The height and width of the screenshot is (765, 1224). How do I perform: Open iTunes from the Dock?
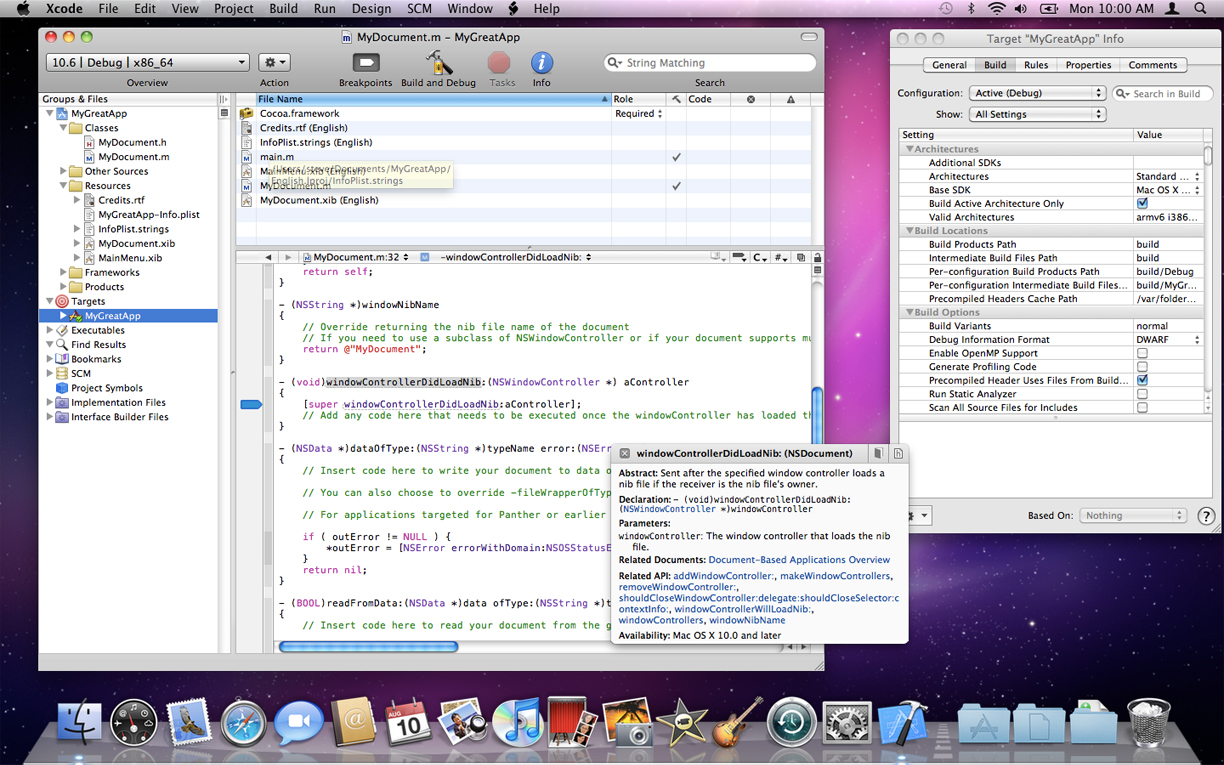(x=517, y=722)
